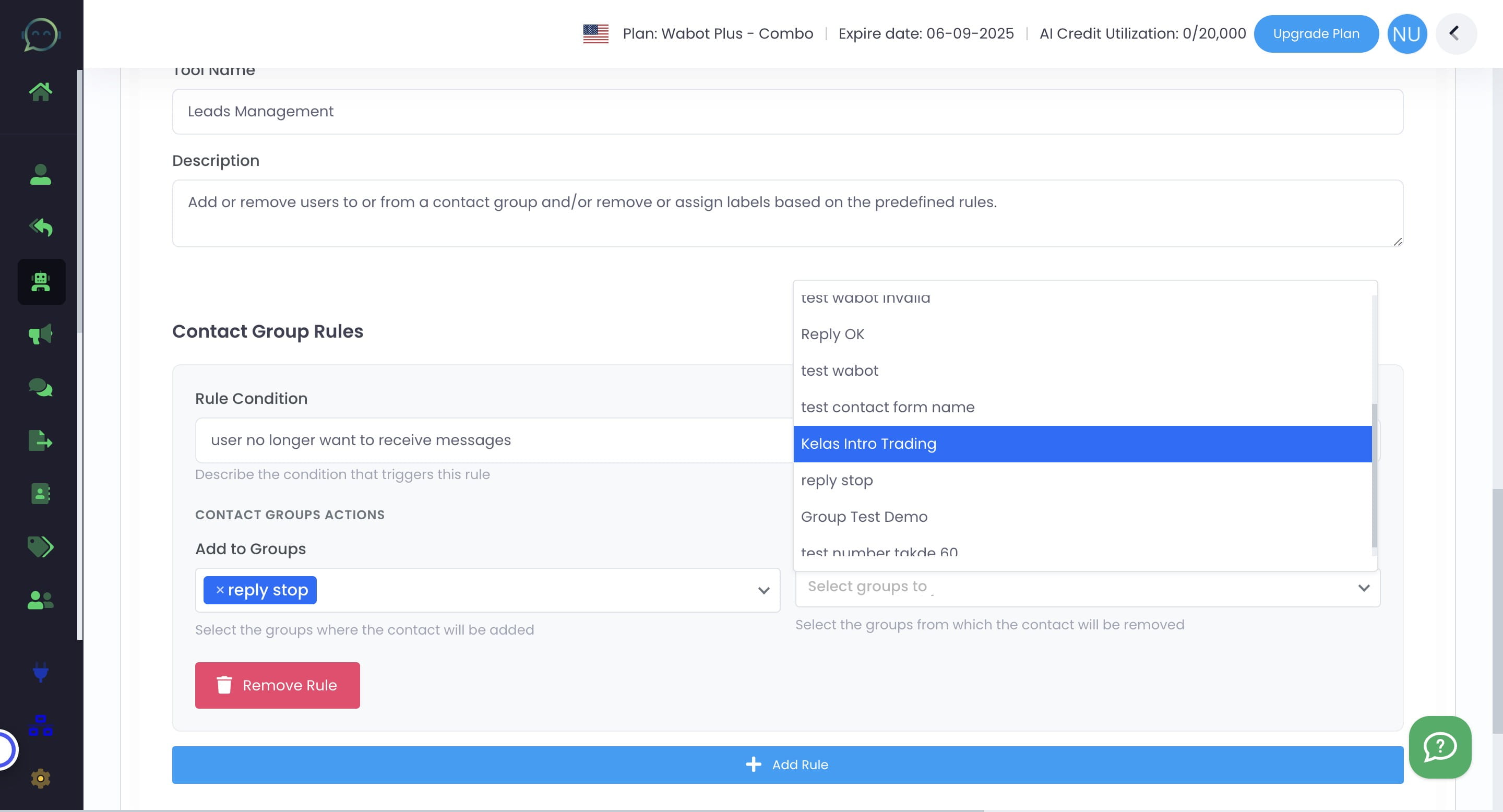Select the tags/labels icon in sidebar
The height and width of the screenshot is (812, 1503).
click(41, 546)
